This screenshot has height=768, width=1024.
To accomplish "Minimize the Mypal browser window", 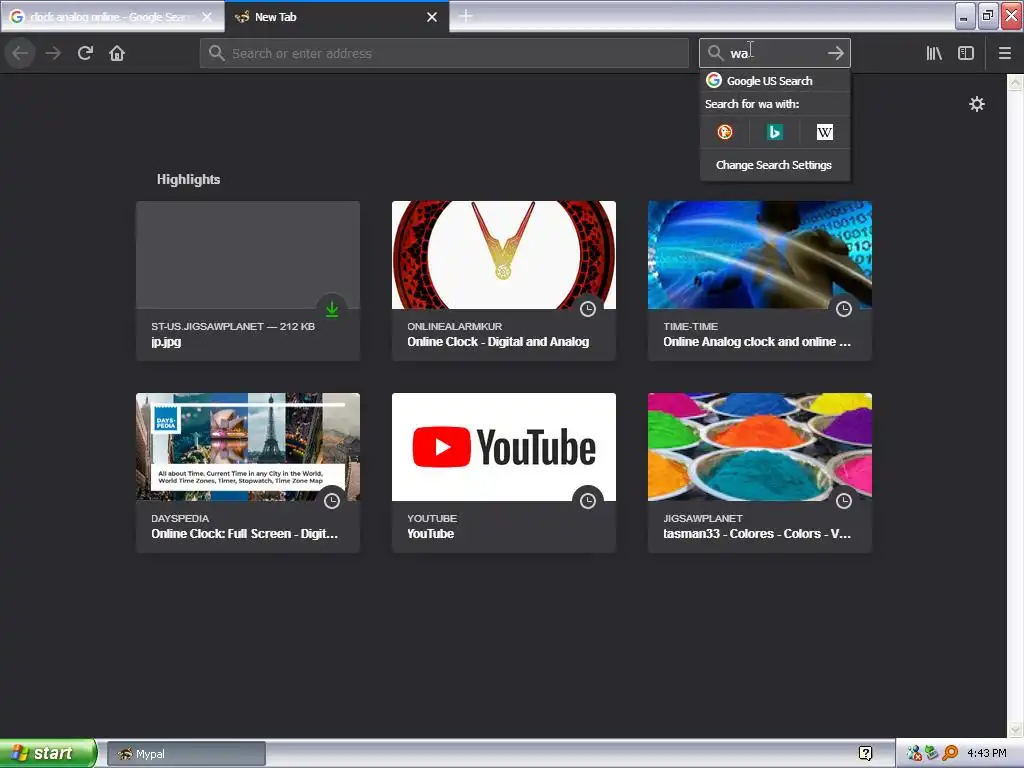I will (x=965, y=16).
